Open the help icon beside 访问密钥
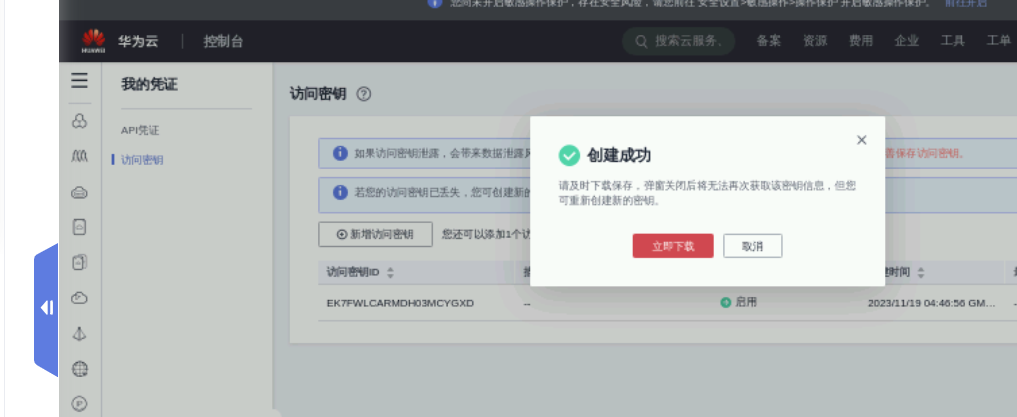Image resolution: width=1017 pixels, height=417 pixels. point(364,94)
